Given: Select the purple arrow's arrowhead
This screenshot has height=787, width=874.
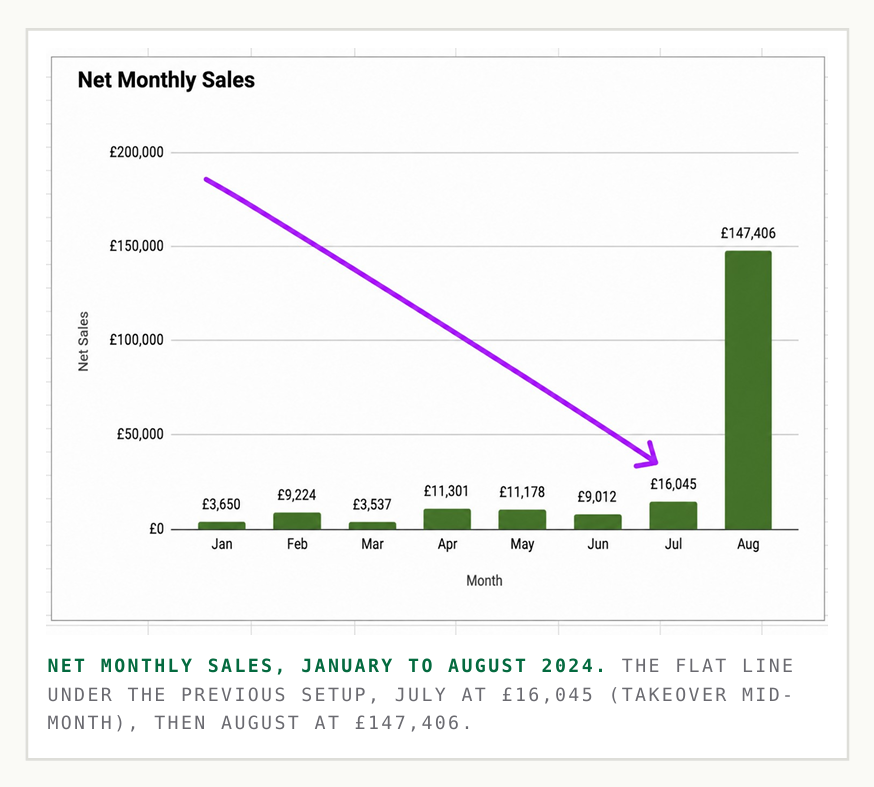Looking at the screenshot, I should [x=648, y=454].
